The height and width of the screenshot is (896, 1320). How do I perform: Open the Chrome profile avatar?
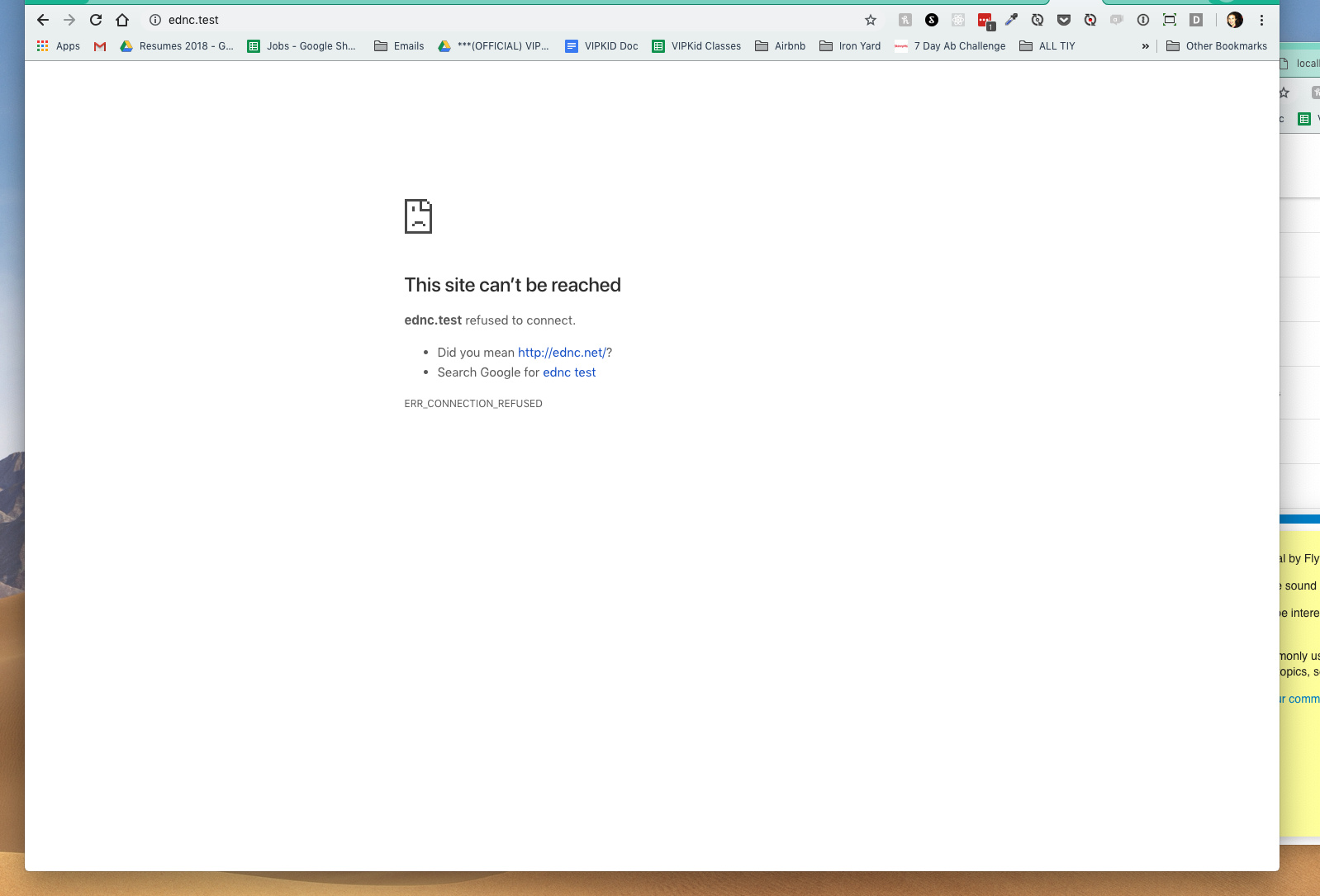pyautogui.click(x=1235, y=20)
